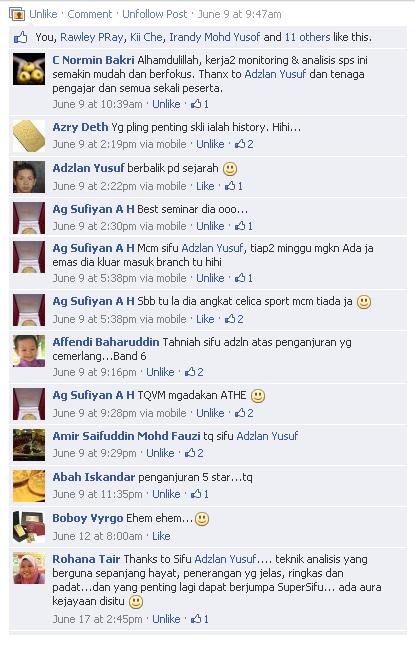Open Irandy Mohd Yusof's profile link
The image size is (418, 649).
(215, 37)
